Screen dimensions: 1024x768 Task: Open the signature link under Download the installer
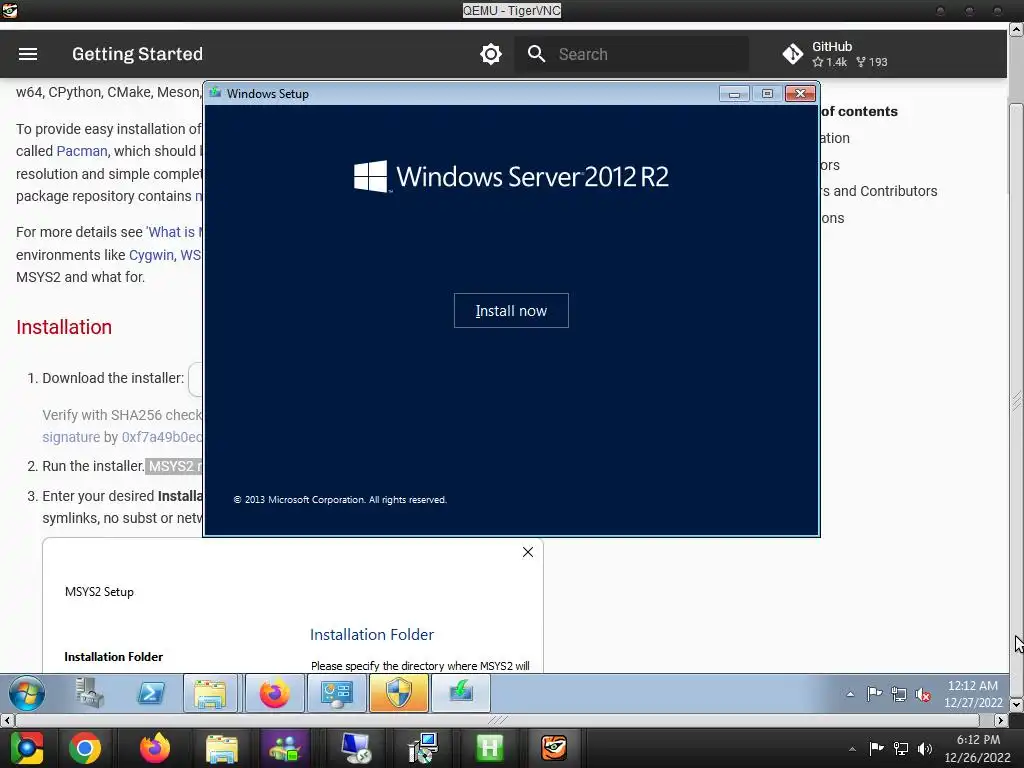click(x=71, y=437)
